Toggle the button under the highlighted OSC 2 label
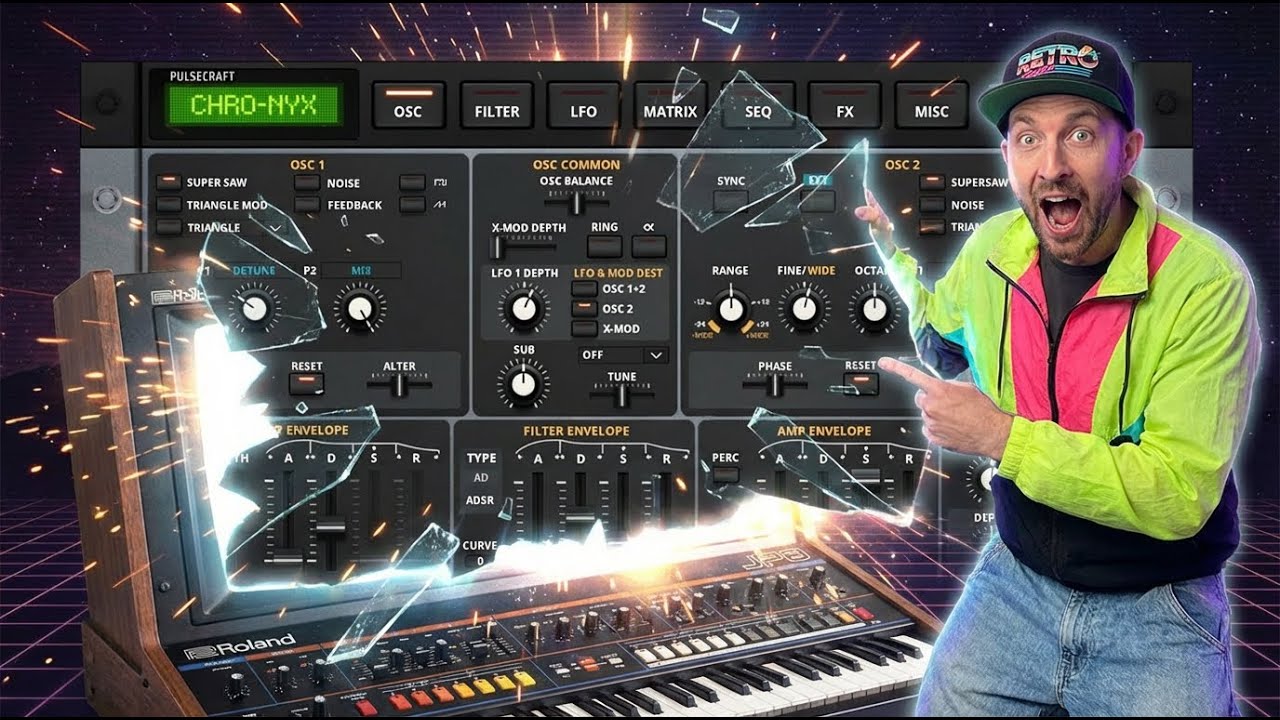 tap(818, 201)
